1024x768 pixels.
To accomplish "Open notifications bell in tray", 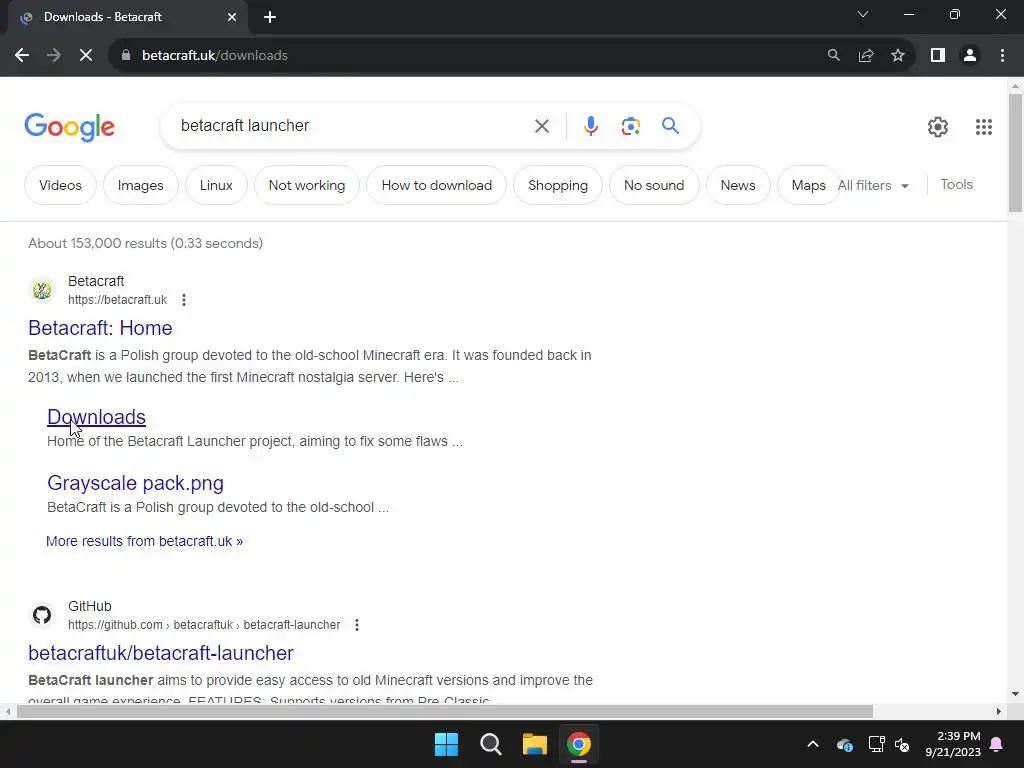I will 997,744.
